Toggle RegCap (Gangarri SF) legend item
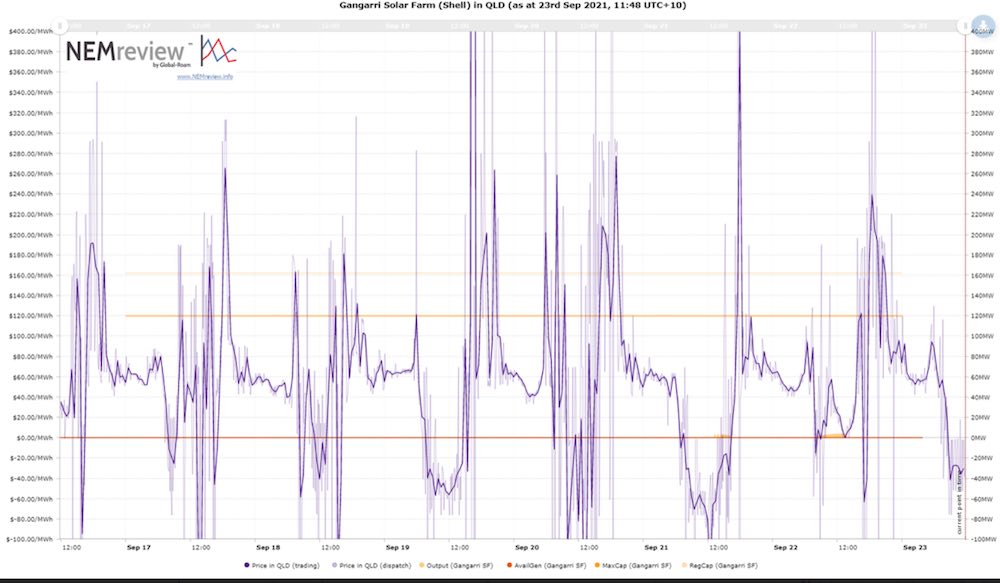The height and width of the screenshot is (583, 1000). [x=719, y=566]
